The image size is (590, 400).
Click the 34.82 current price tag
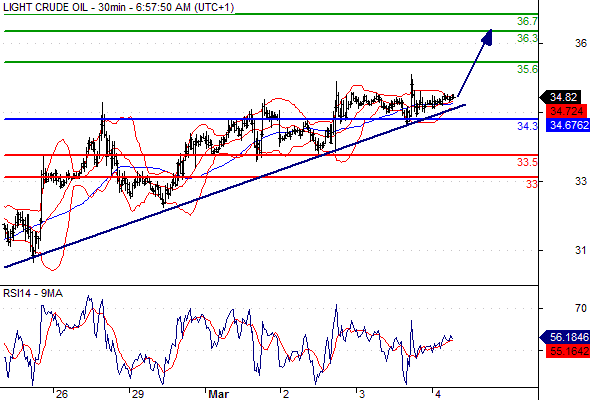[563, 97]
